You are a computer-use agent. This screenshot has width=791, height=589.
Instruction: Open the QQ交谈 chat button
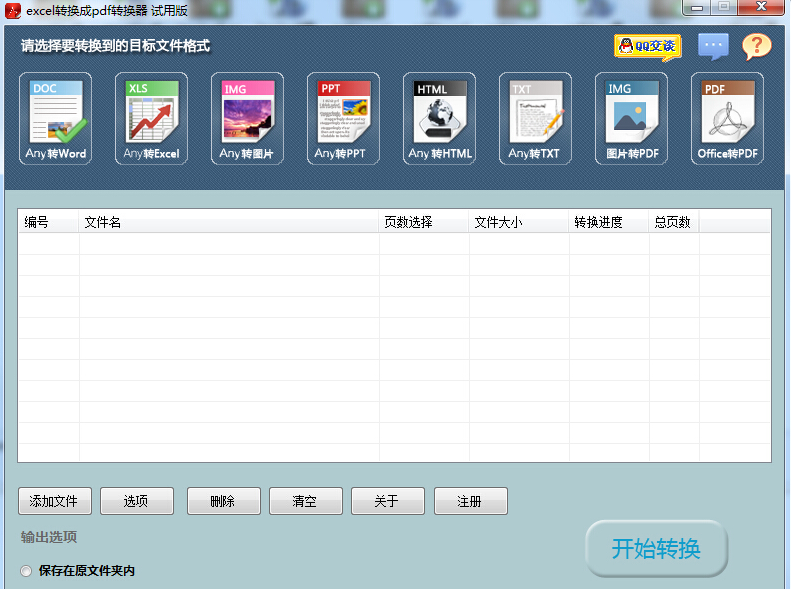click(648, 47)
